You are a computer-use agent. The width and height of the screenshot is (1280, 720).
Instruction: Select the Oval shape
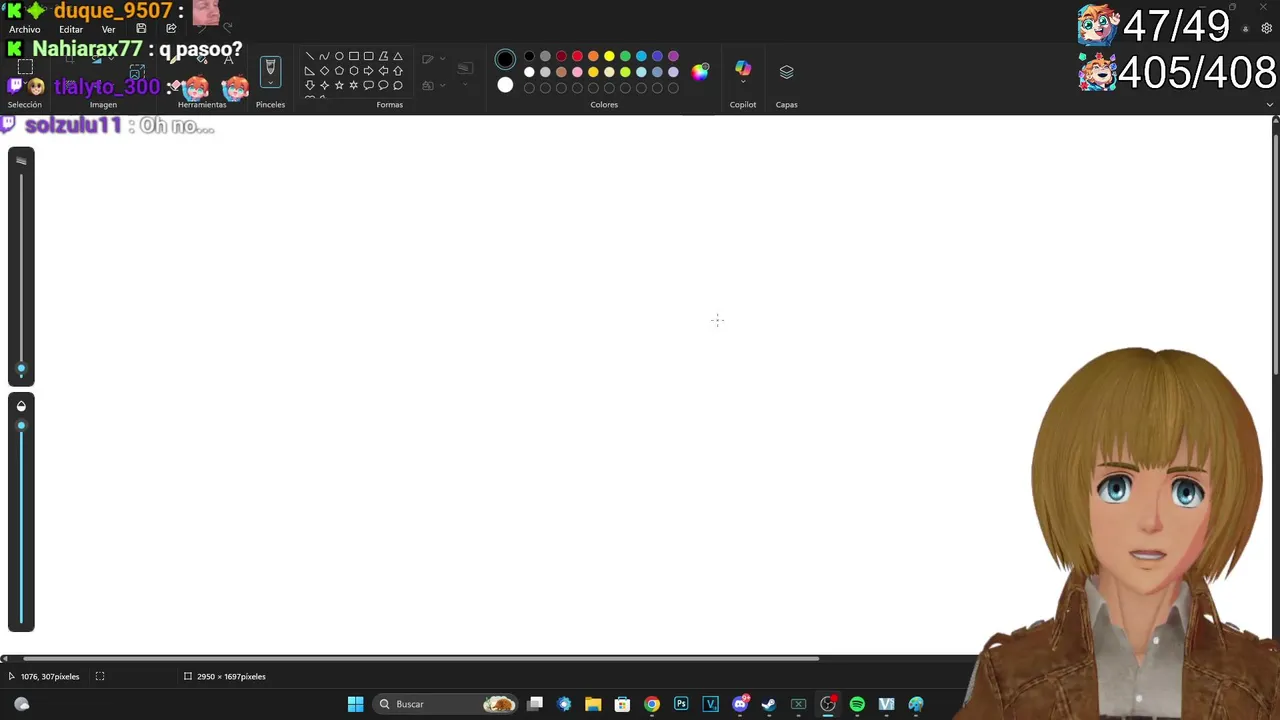(339, 57)
